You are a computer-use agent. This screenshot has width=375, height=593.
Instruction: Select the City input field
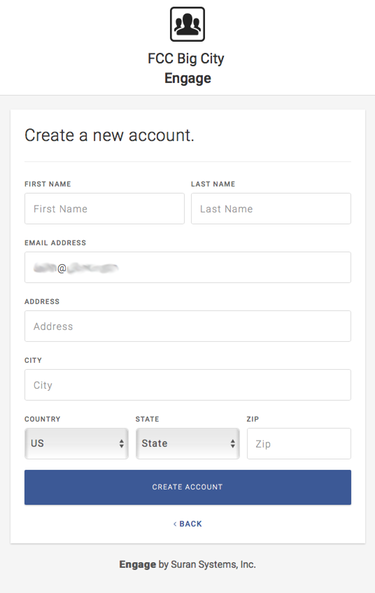point(188,385)
